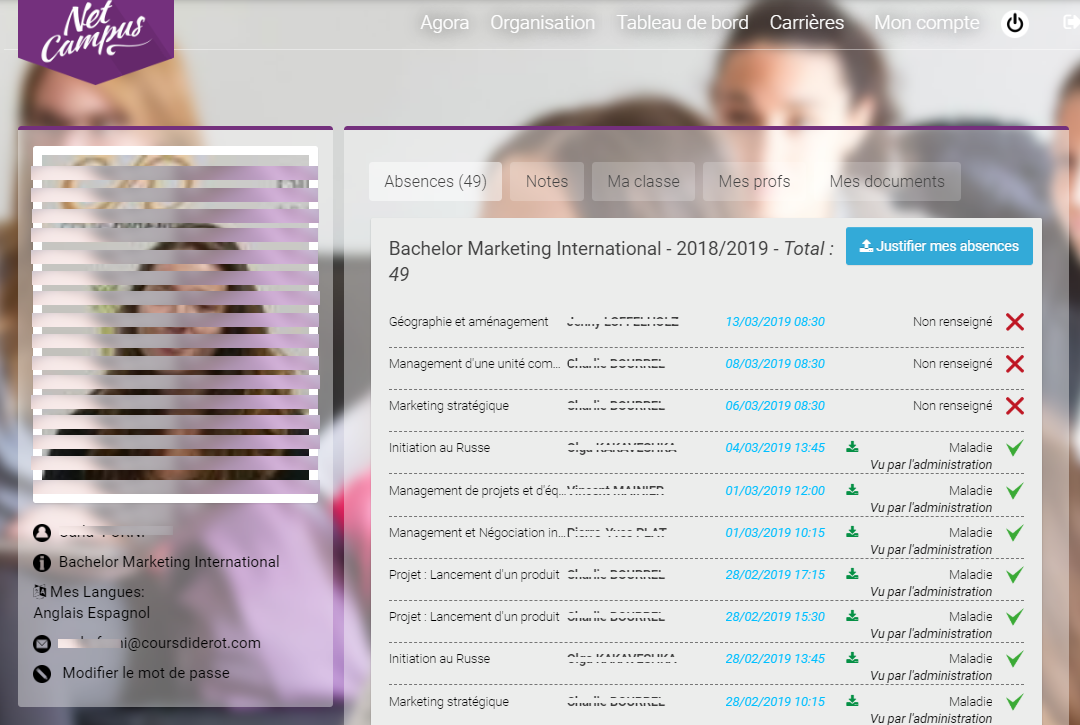Click the power logout icon
The image size is (1080, 725).
(x=1015, y=23)
